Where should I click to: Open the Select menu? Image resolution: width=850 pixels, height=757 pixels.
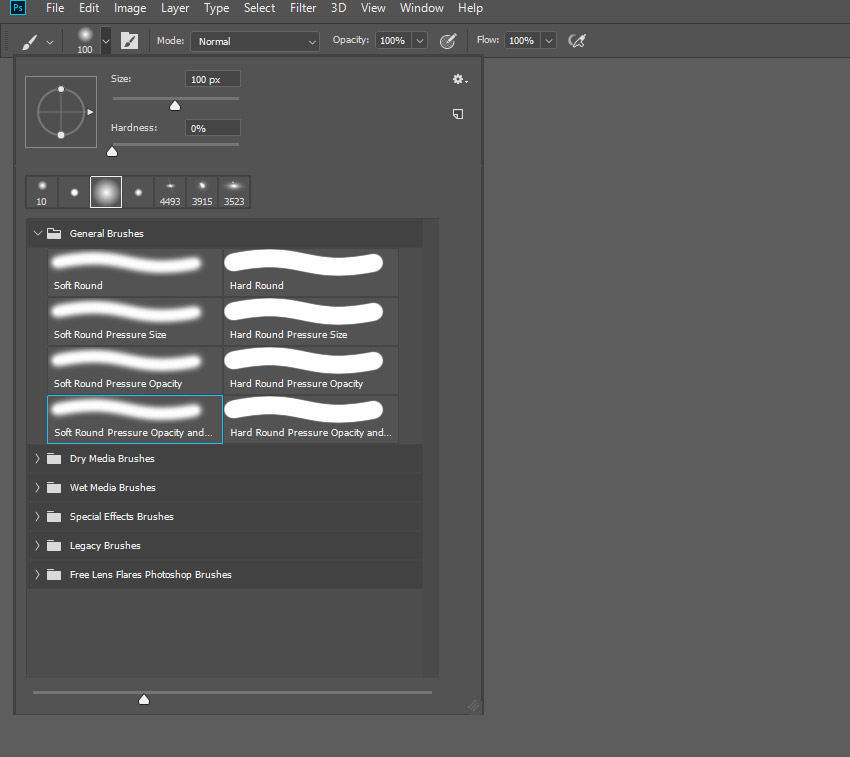259,8
